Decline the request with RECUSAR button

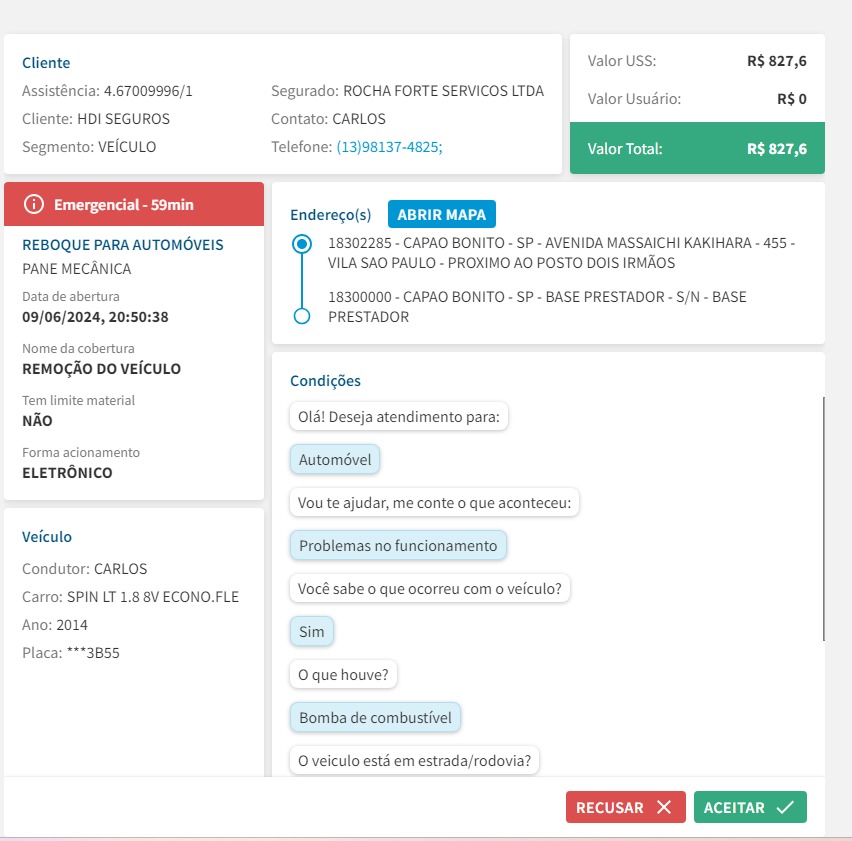625,807
